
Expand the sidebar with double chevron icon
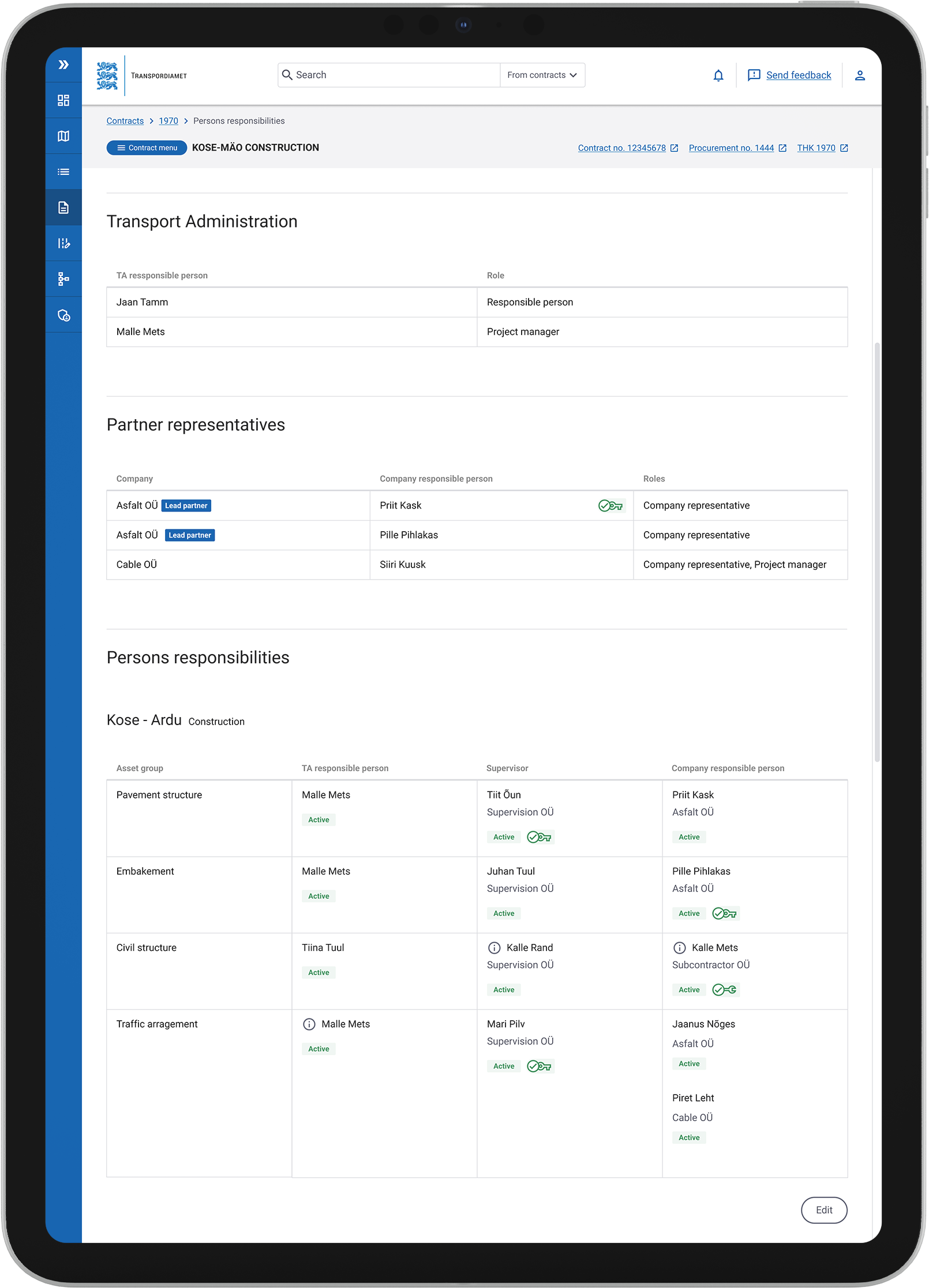(63, 65)
